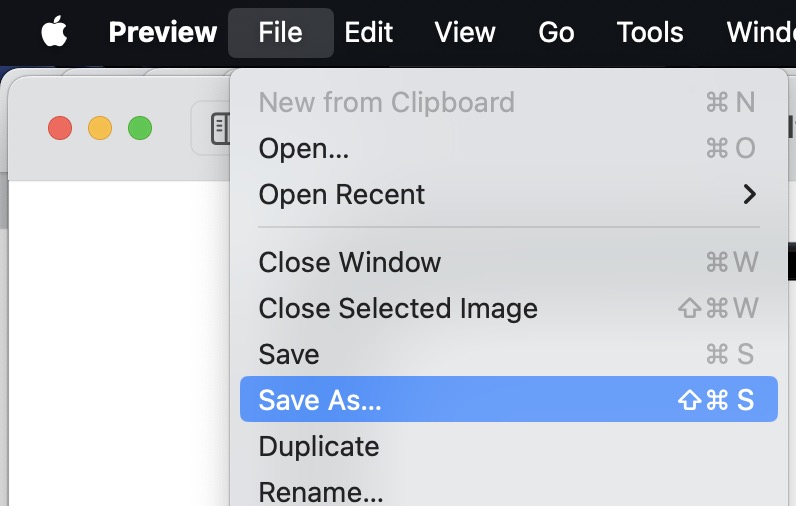
Task: Click the yellow minimize button
Action: pyautogui.click(x=100, y=128)
